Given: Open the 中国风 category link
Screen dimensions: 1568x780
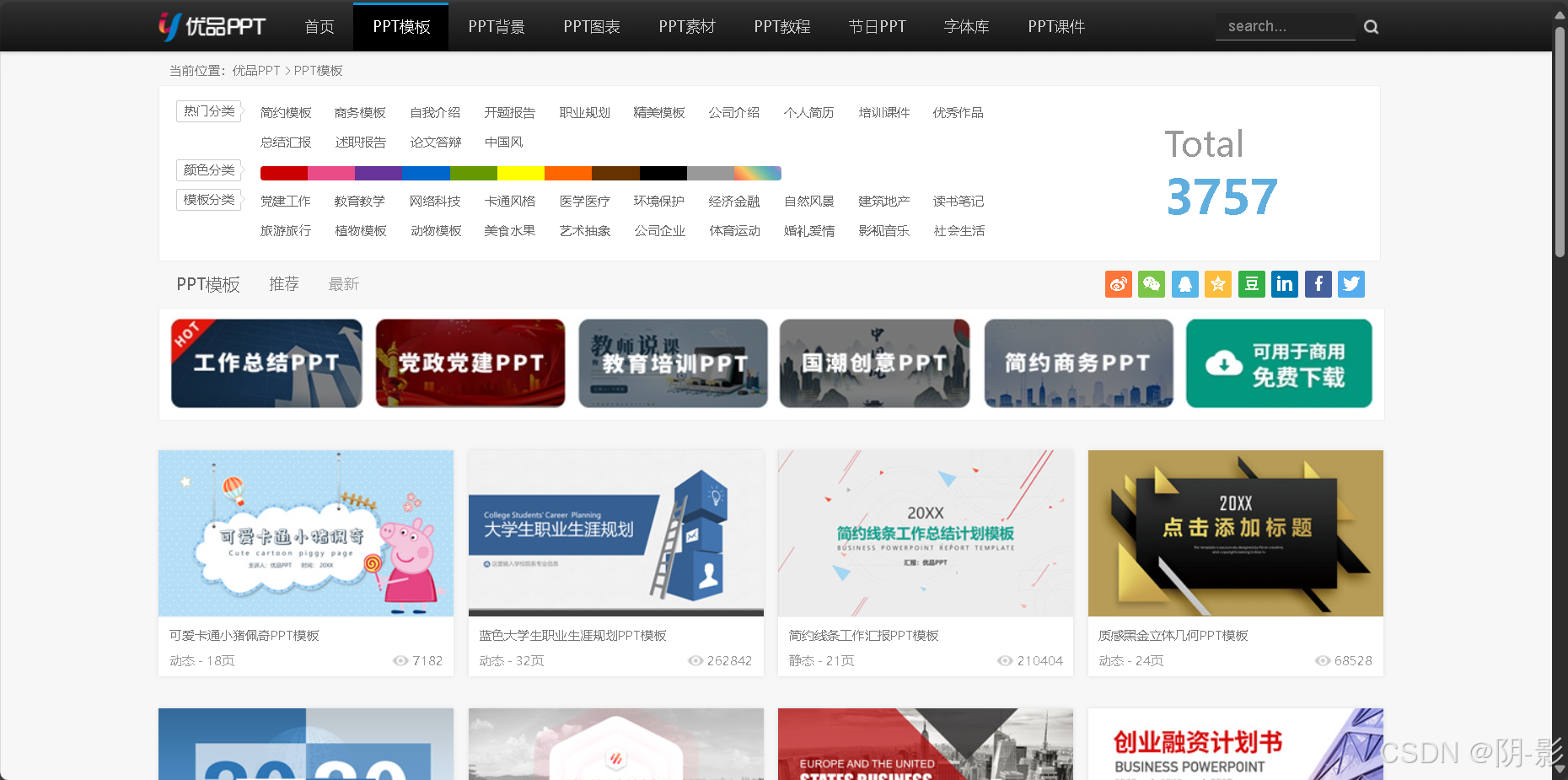Looking at the screenshot, I should [503, 143].
